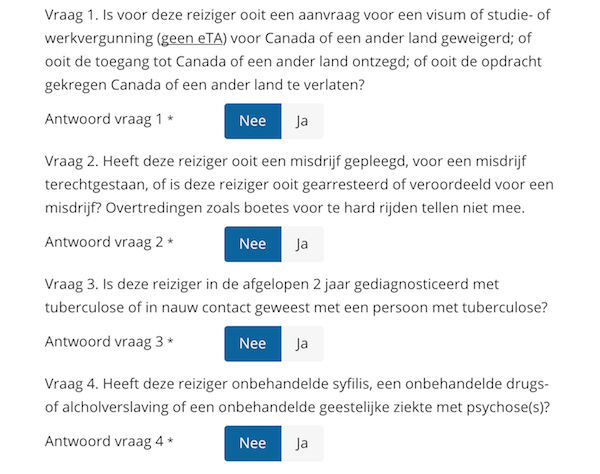This screenshot has width=600, height=474.
Task: Select Nee for Antwoord vraag 1
Action: (253, 121)
